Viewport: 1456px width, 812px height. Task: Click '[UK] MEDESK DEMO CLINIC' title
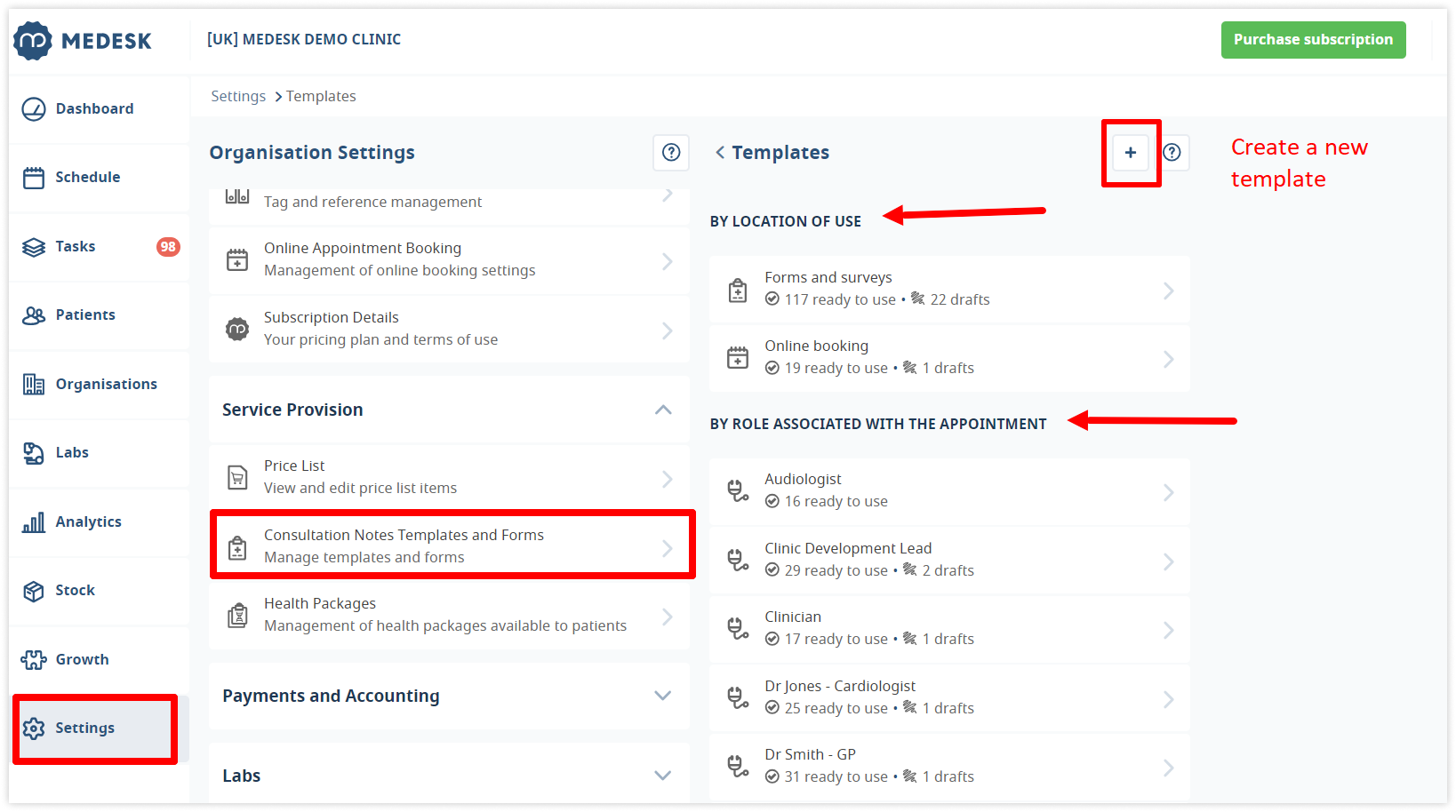(304, 39)
